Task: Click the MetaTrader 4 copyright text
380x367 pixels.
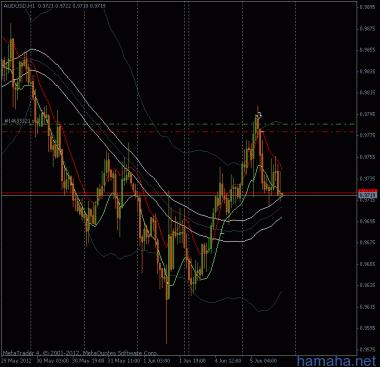Action: (x=80, y=353)
